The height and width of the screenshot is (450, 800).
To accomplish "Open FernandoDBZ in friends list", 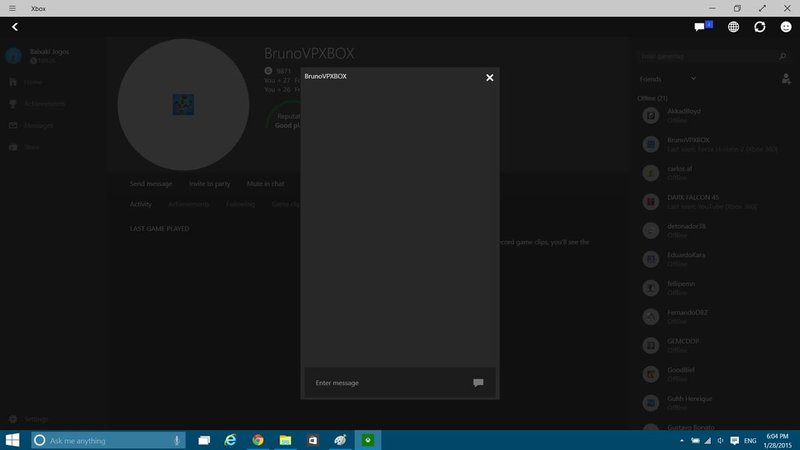I will [714, 316].
